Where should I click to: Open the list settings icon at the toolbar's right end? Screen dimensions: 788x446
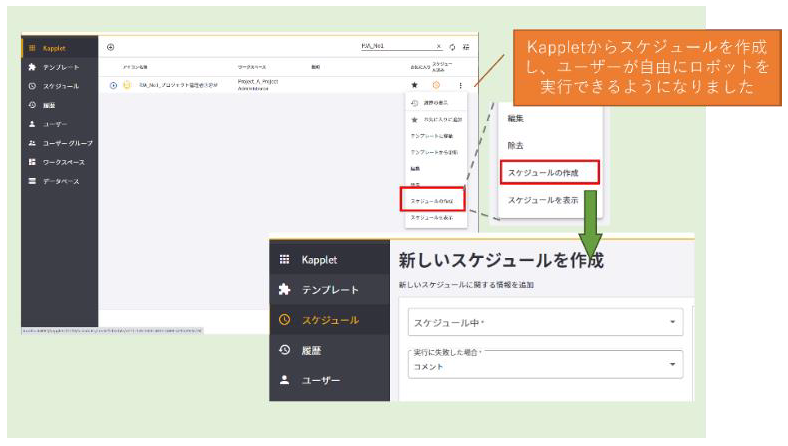[466, 47]
